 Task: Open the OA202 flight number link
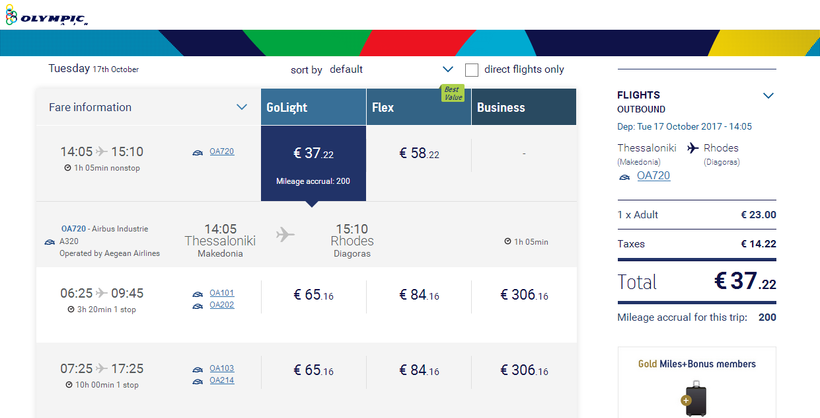click(222, 305)
